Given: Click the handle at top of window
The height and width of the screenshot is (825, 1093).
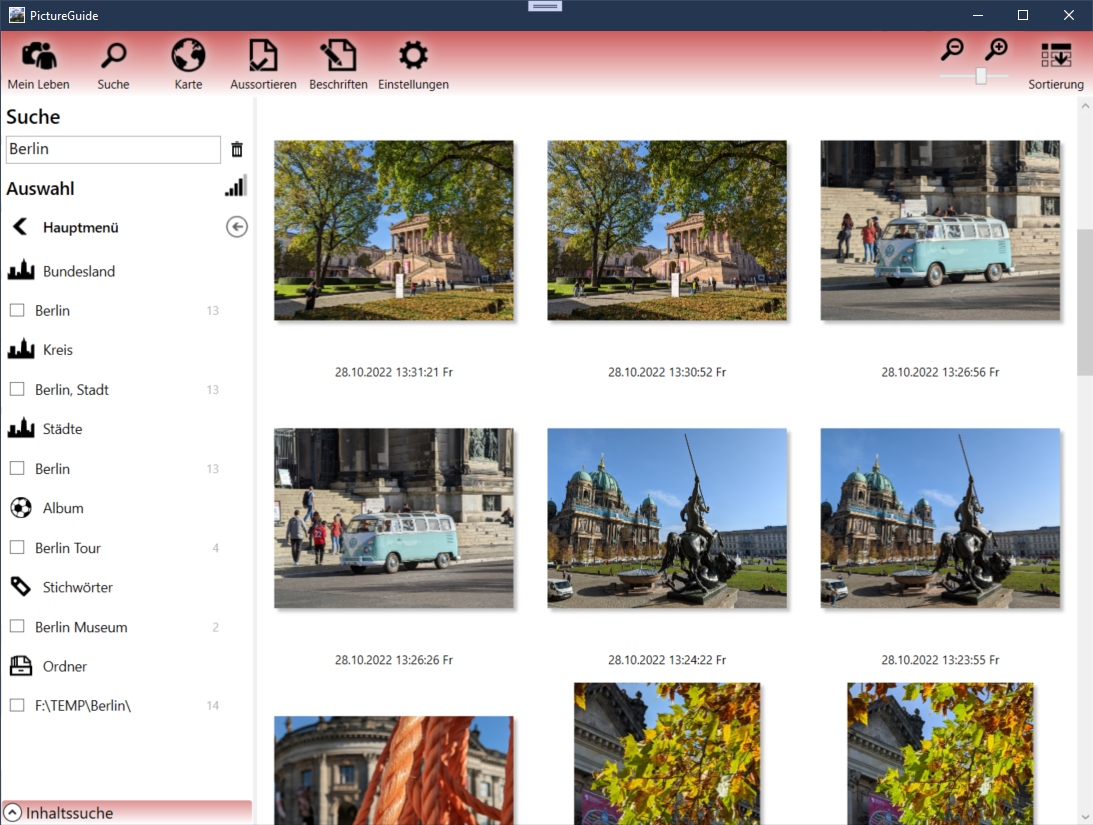Looking at the screenshot, I should (544, 6).
